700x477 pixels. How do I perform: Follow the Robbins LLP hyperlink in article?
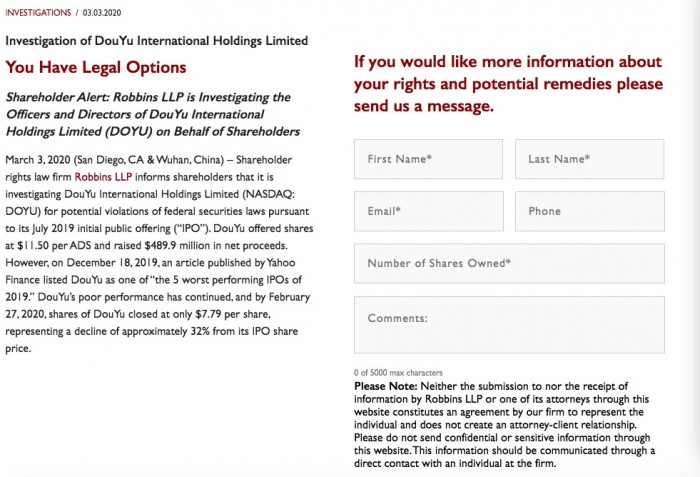(103, 176)
